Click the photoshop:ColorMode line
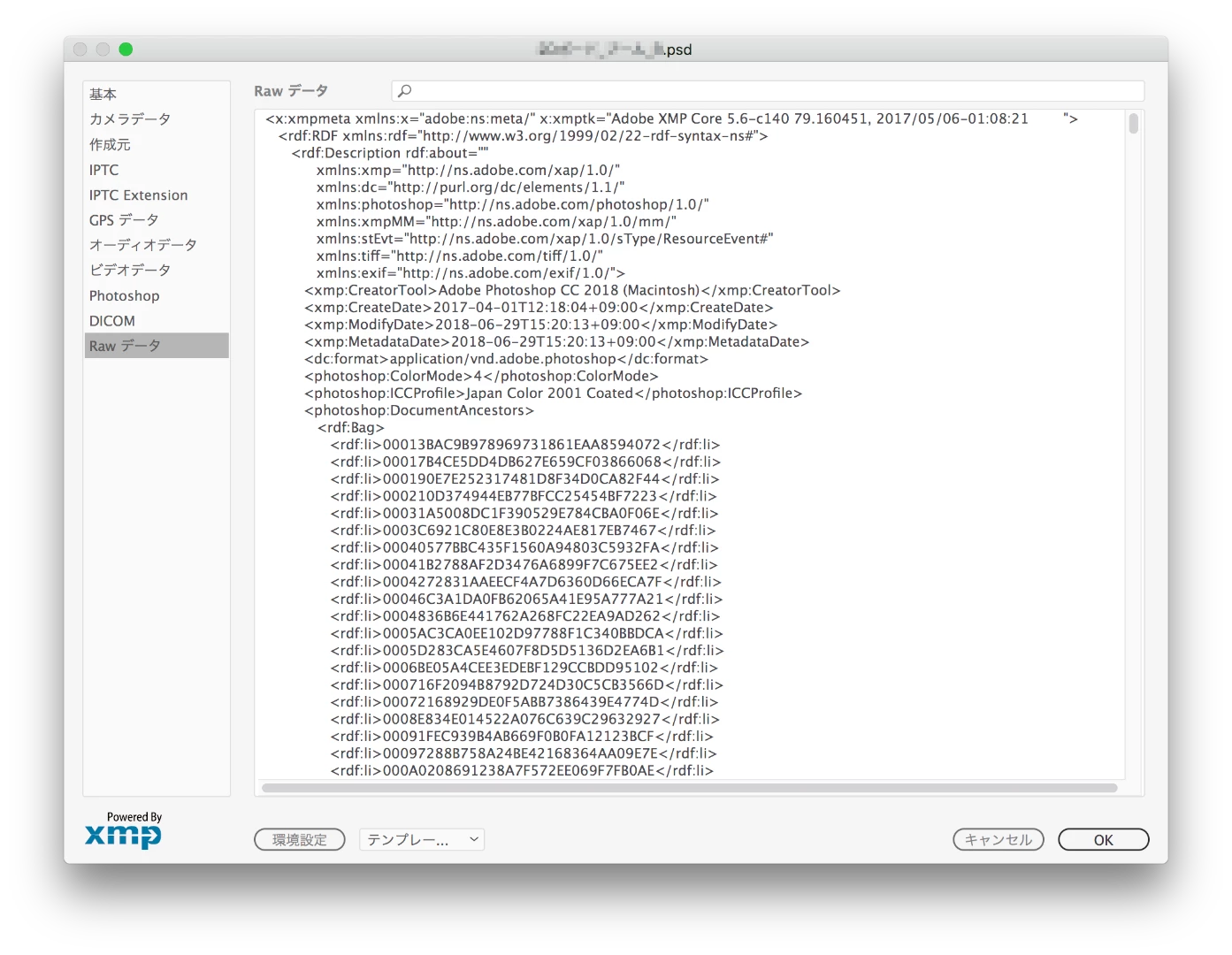 point(481,376)
